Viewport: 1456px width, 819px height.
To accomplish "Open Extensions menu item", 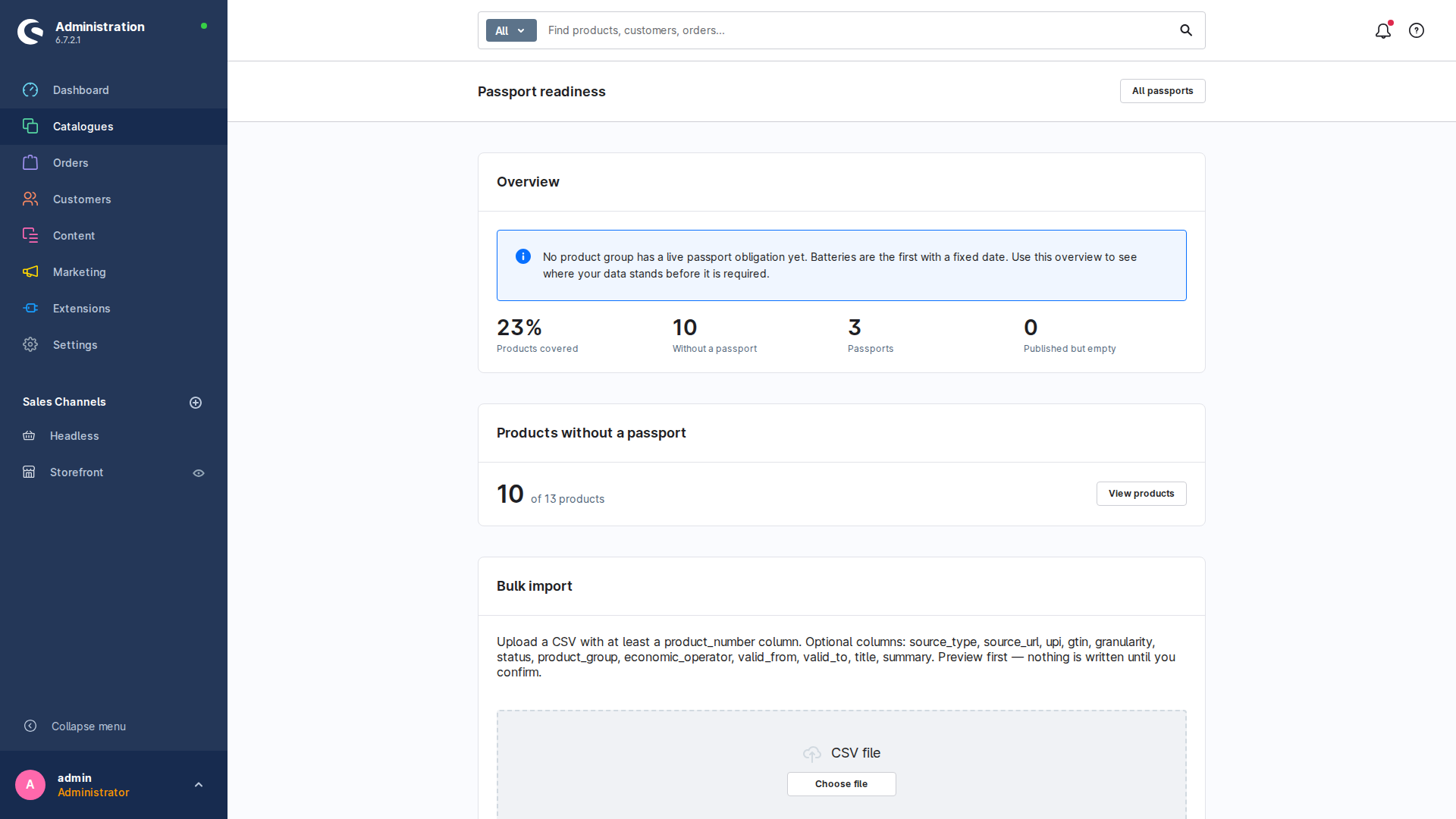I will click(x=114, y=309).
